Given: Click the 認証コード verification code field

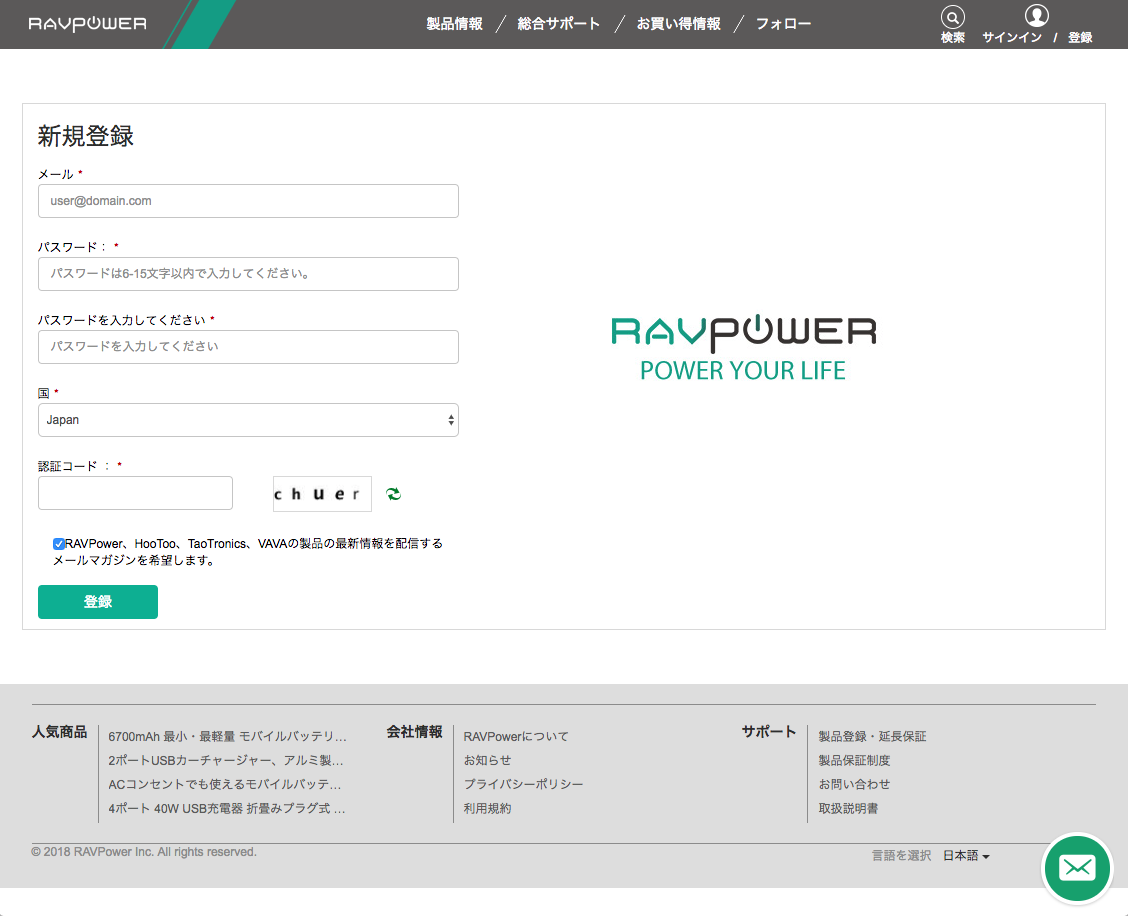Looking at the screenshot, I should pos(135,493).
